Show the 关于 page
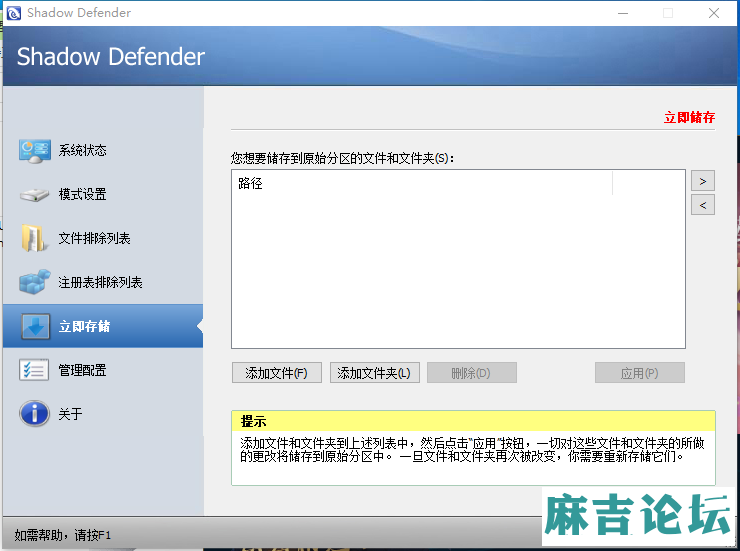740x551 pixels. point(103,414)
